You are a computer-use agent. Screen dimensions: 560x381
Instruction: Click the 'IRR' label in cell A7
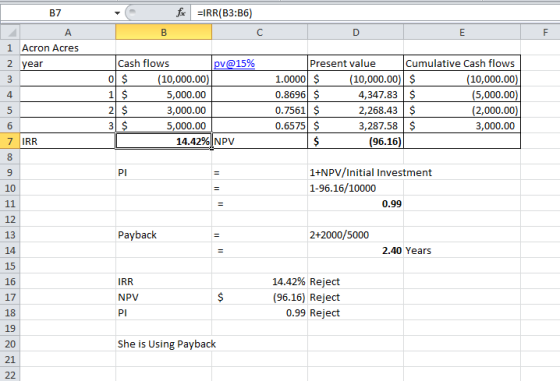68,141
